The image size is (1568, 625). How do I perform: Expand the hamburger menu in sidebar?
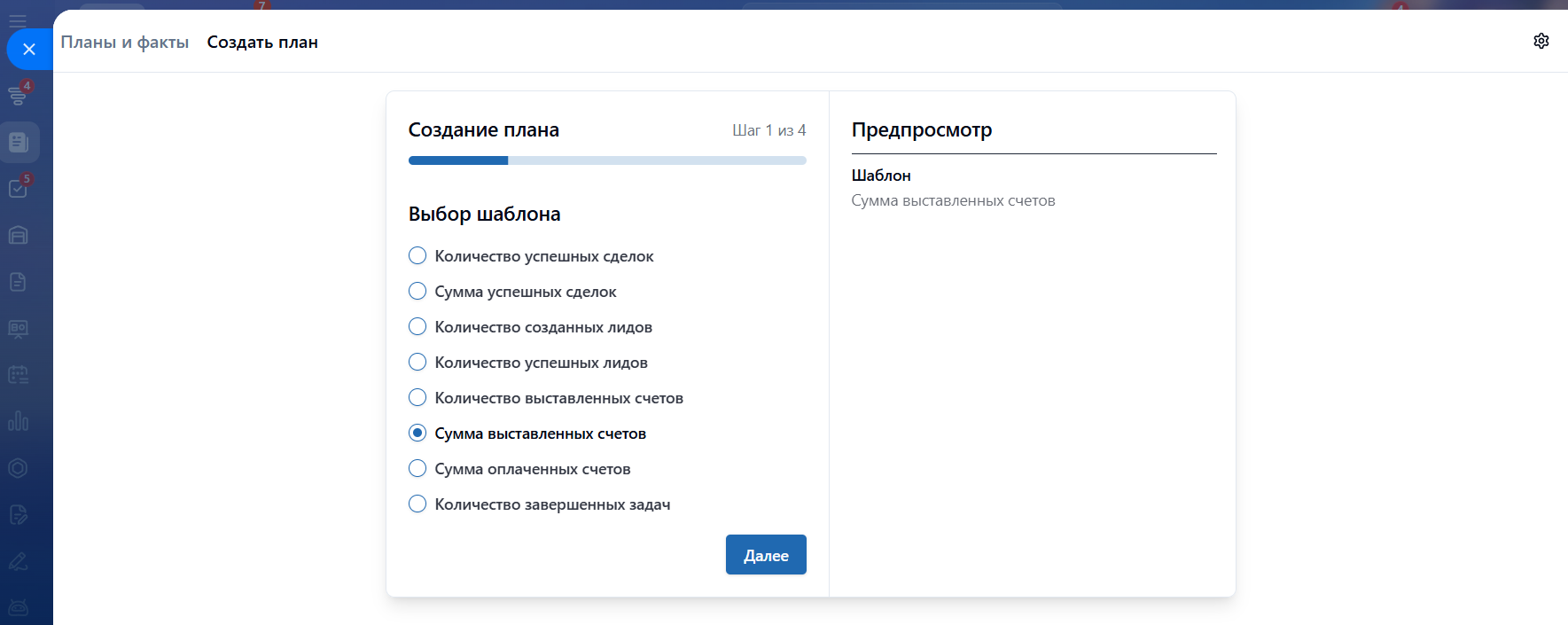(17, 20)
